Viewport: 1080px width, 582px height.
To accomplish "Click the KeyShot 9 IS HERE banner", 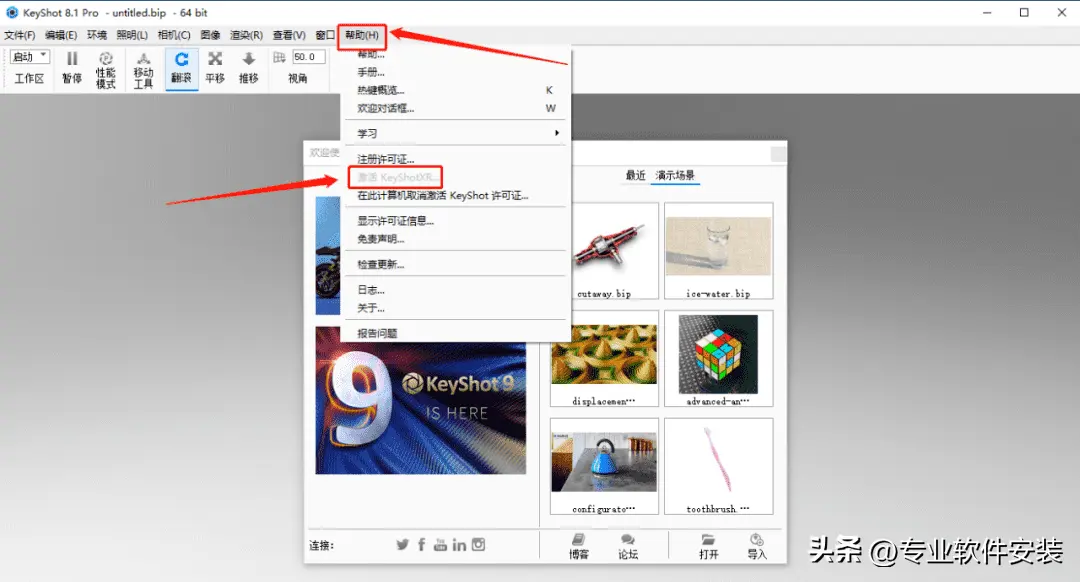I will coord(421,400).
